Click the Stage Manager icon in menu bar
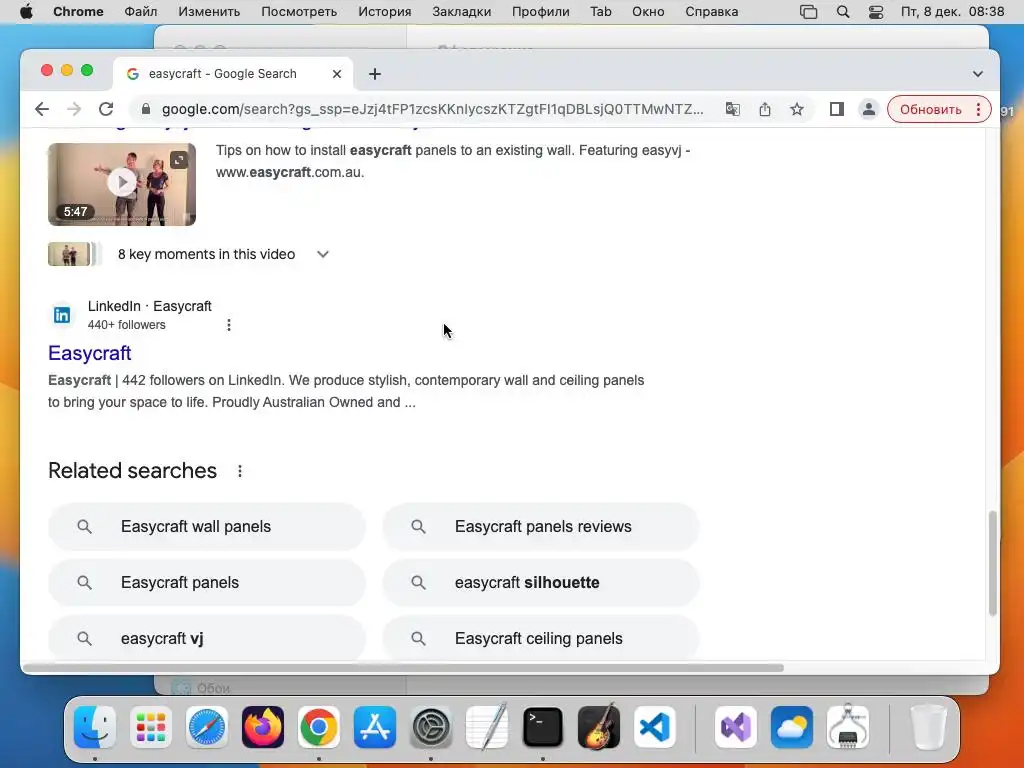Image resolution: width=1024 pixels, height=768 pixels. pos(808,12)
